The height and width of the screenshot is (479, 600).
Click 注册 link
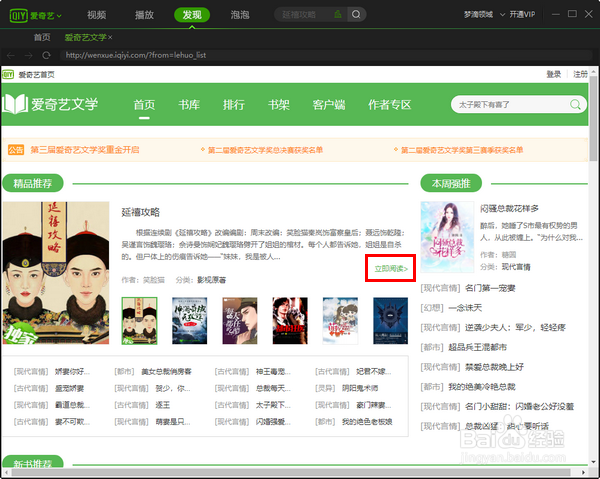(x=580, y=74)
